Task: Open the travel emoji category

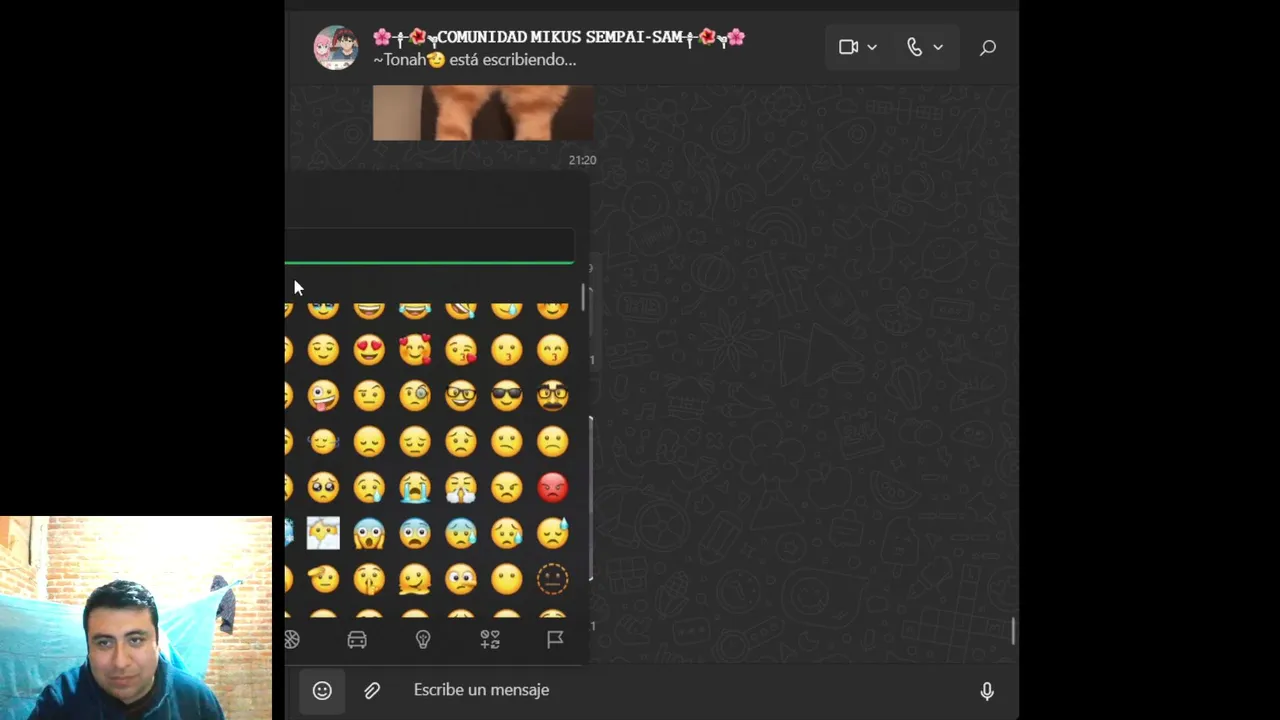Action: click(357, 639)
